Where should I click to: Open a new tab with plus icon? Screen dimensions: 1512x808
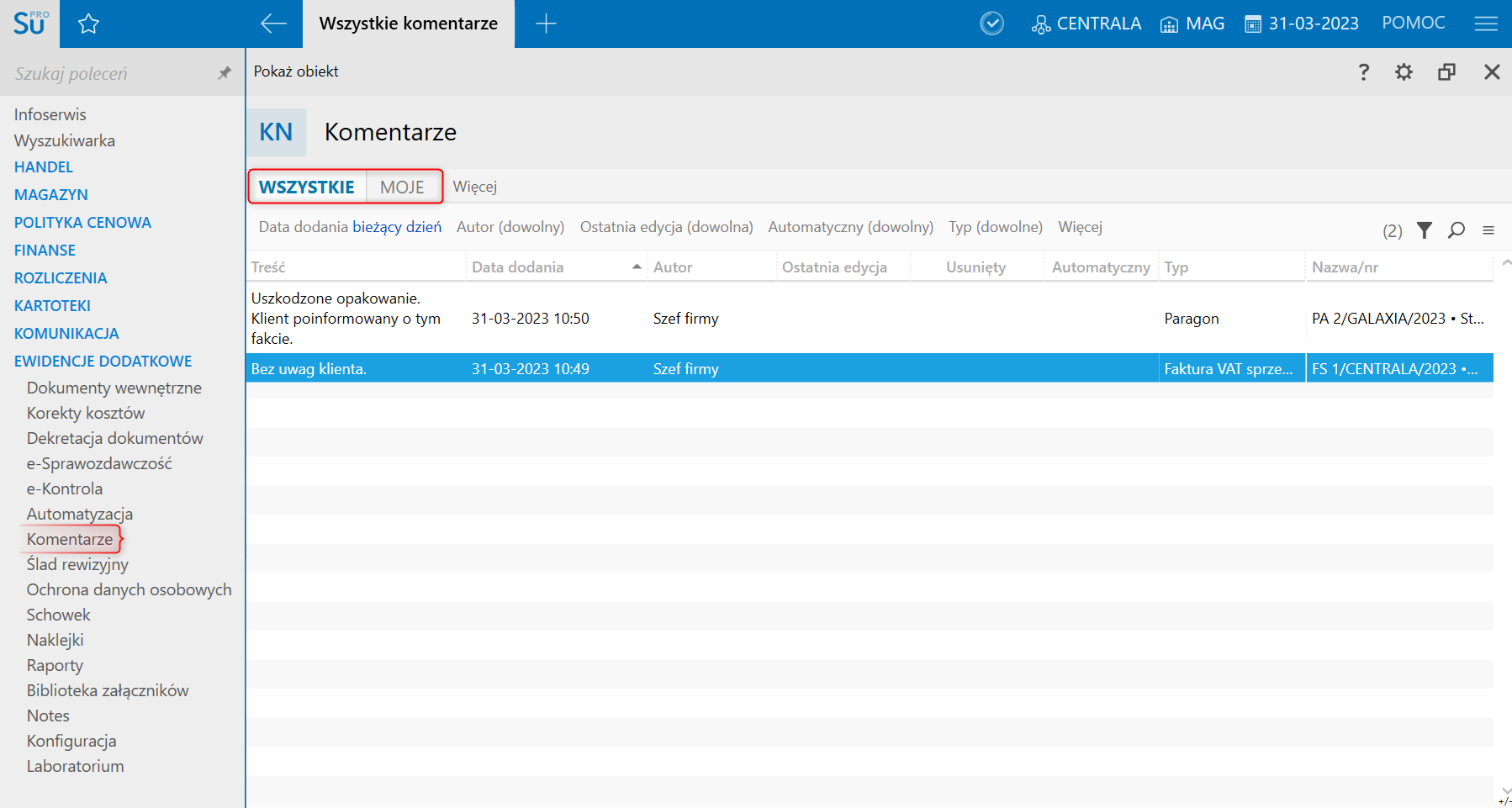[x=546, y=24]
